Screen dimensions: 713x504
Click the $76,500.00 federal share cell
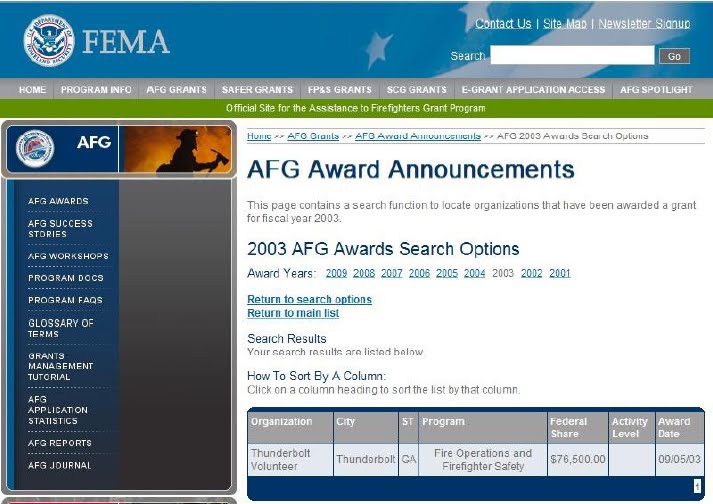(577, 459)
